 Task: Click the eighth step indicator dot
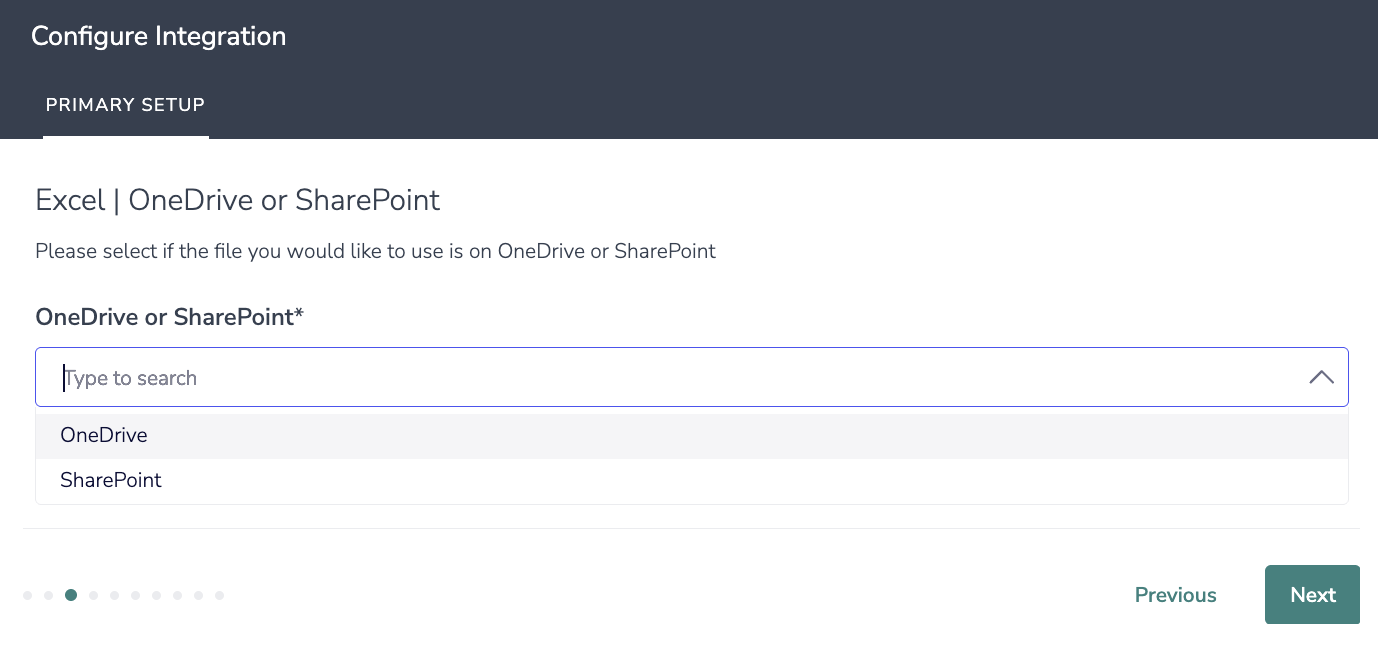[177, 595]
